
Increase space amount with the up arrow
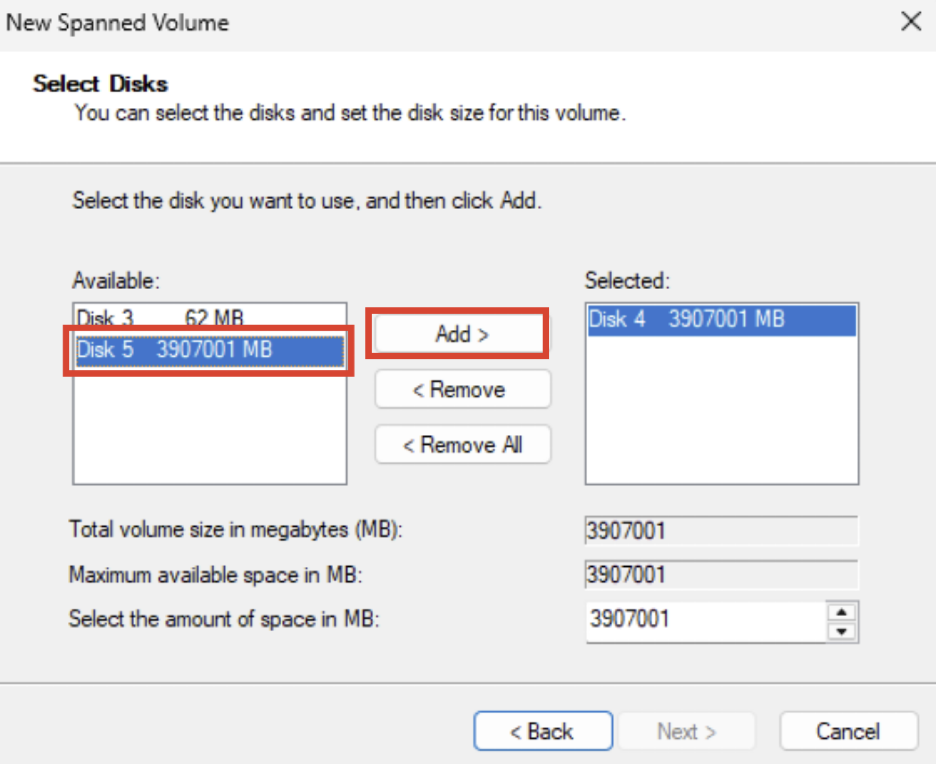(x=843, y=612)
